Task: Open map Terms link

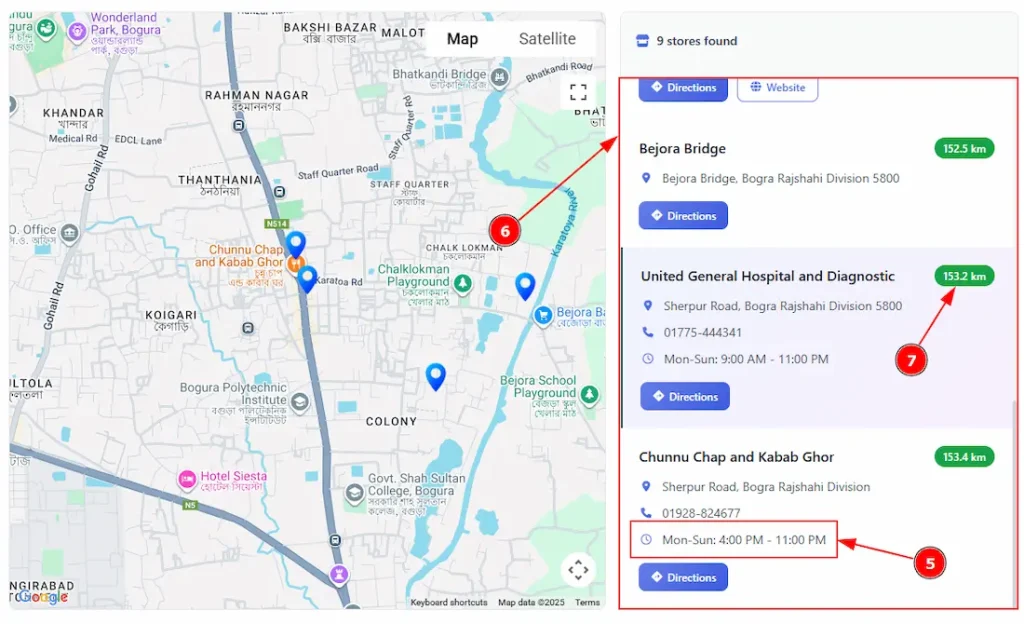Action: coord(587,602)
